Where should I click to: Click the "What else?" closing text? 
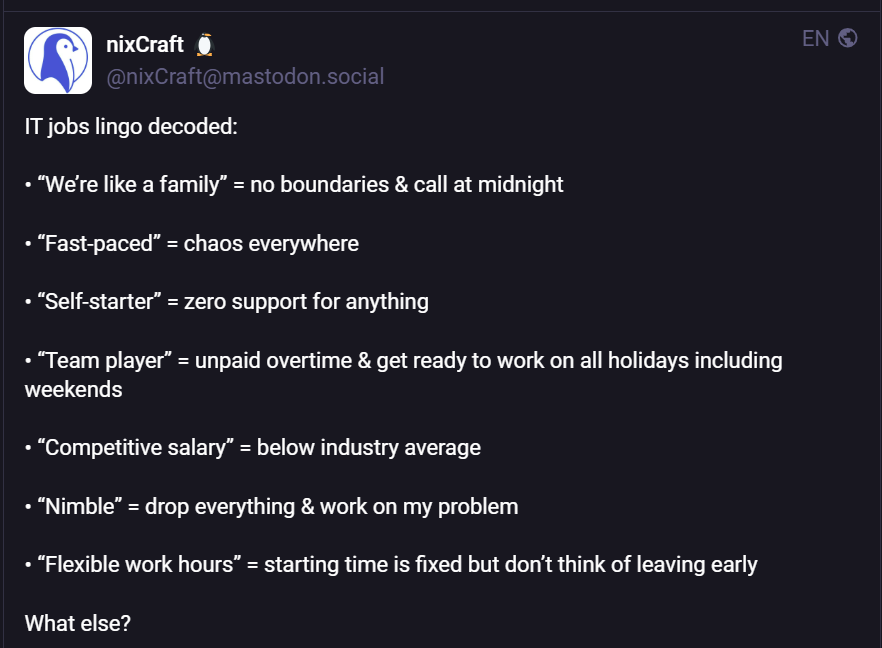(78, 623)
